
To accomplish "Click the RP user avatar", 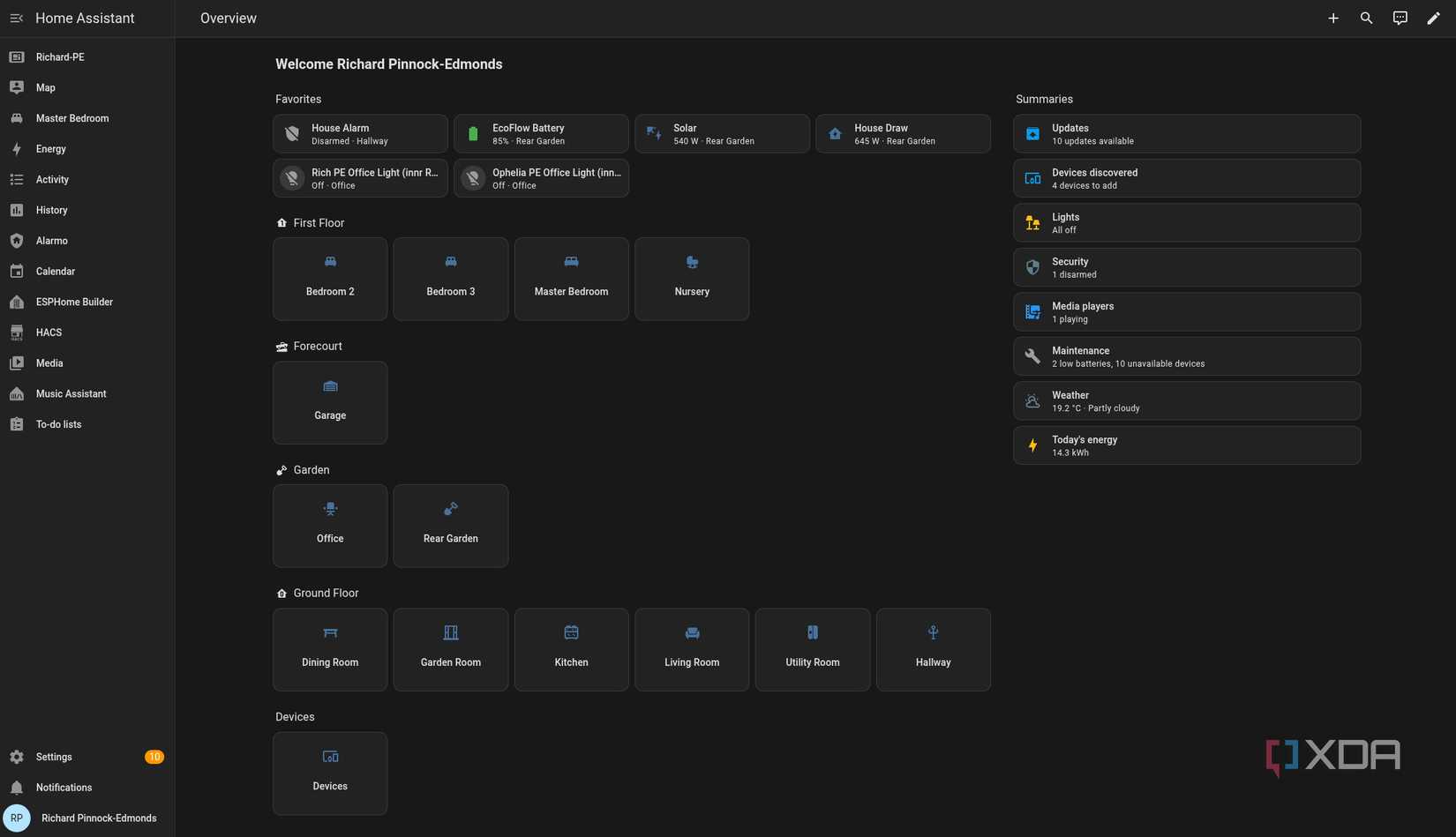I will coord(17,818).
